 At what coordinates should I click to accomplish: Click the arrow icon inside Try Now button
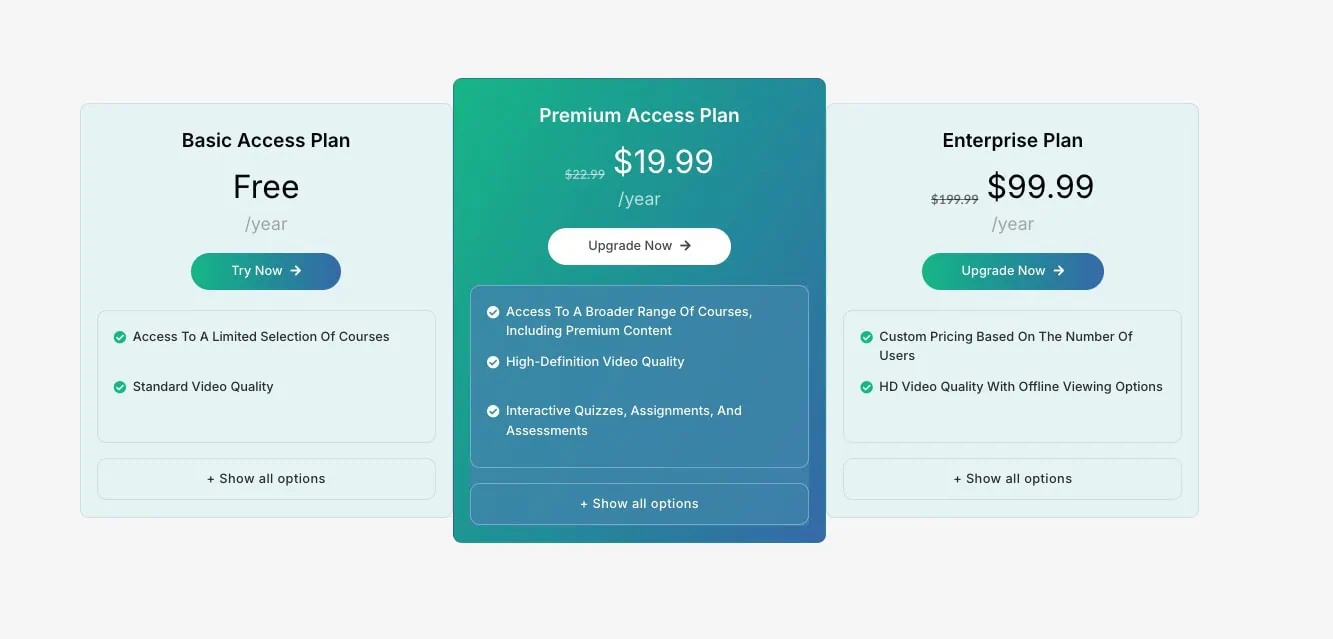[294, 271]
